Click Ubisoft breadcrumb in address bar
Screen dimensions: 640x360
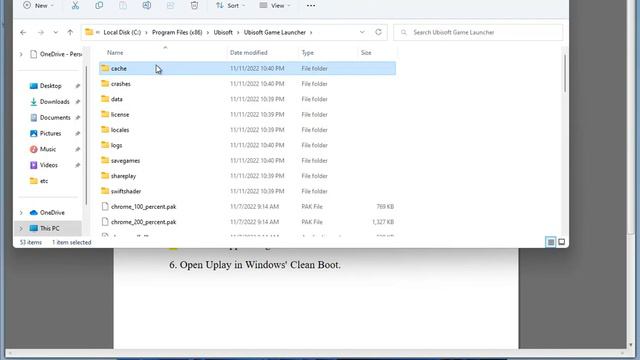tap(223, 32)
